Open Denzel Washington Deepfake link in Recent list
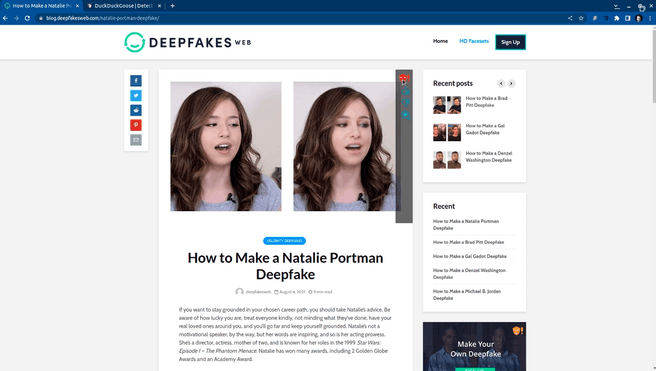The image size is (656, 371). 469,274
